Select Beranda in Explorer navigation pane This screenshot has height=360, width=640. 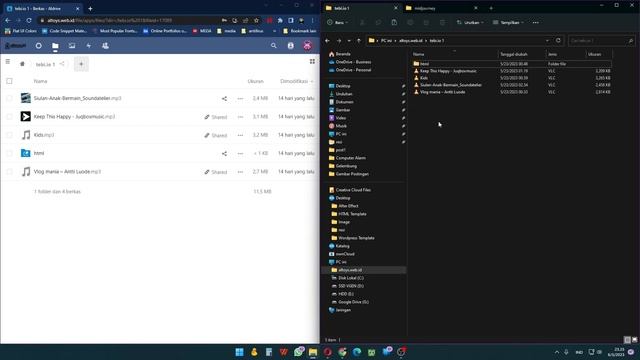(343, 54)
